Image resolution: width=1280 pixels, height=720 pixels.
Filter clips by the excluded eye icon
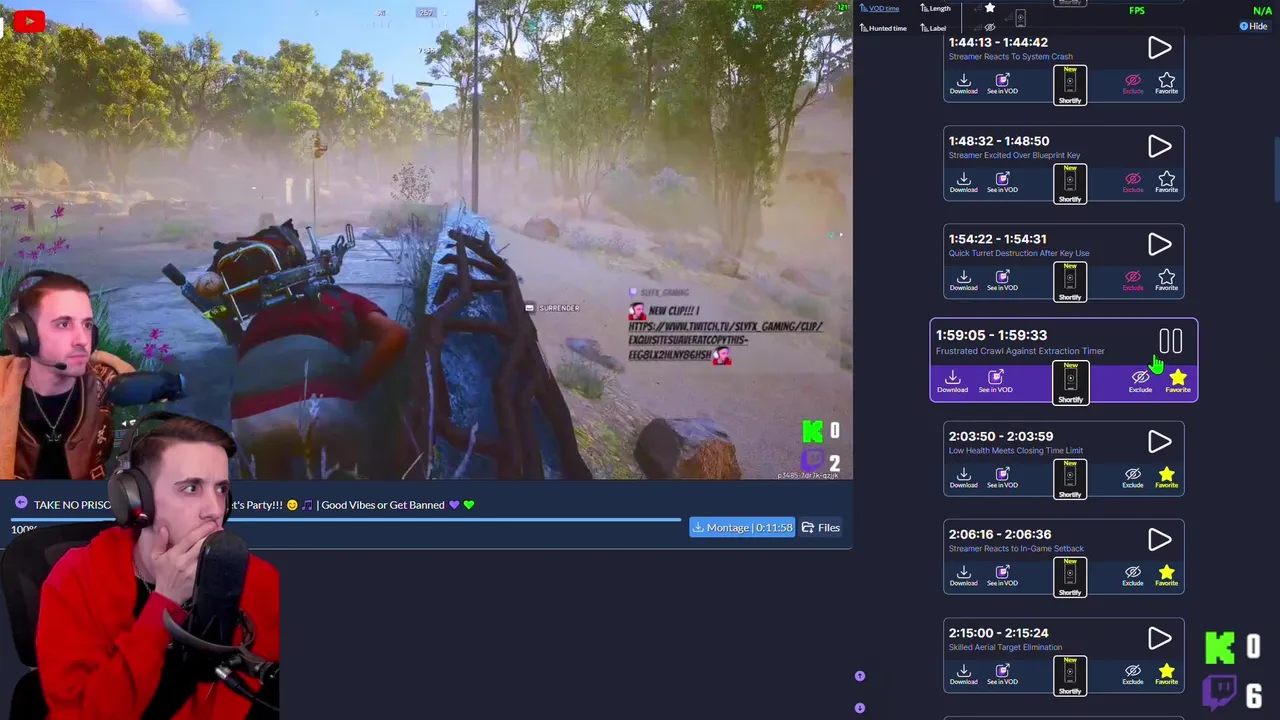[990, 27]
